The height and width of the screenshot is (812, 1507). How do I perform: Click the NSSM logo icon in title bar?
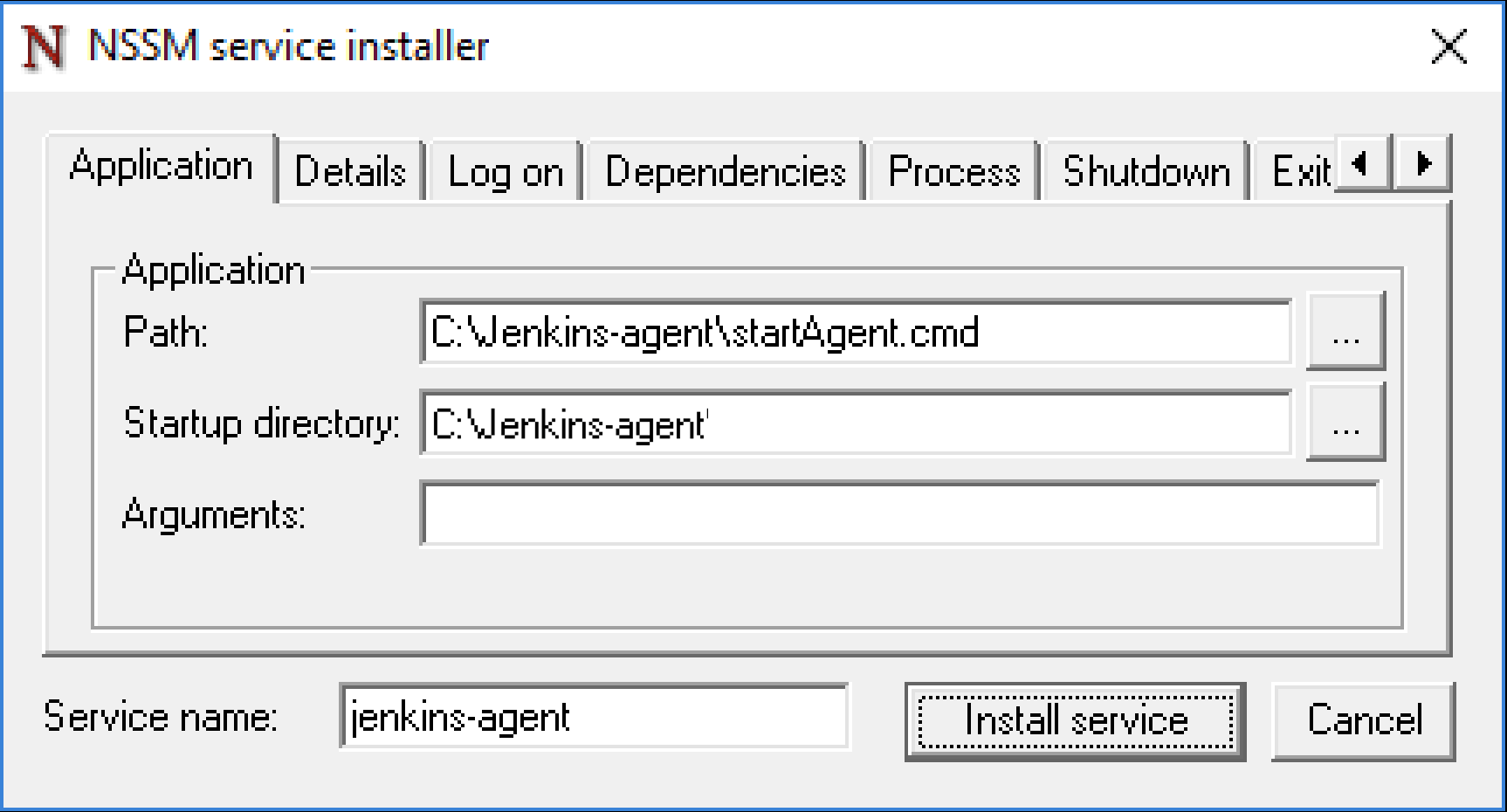(42, 47)
